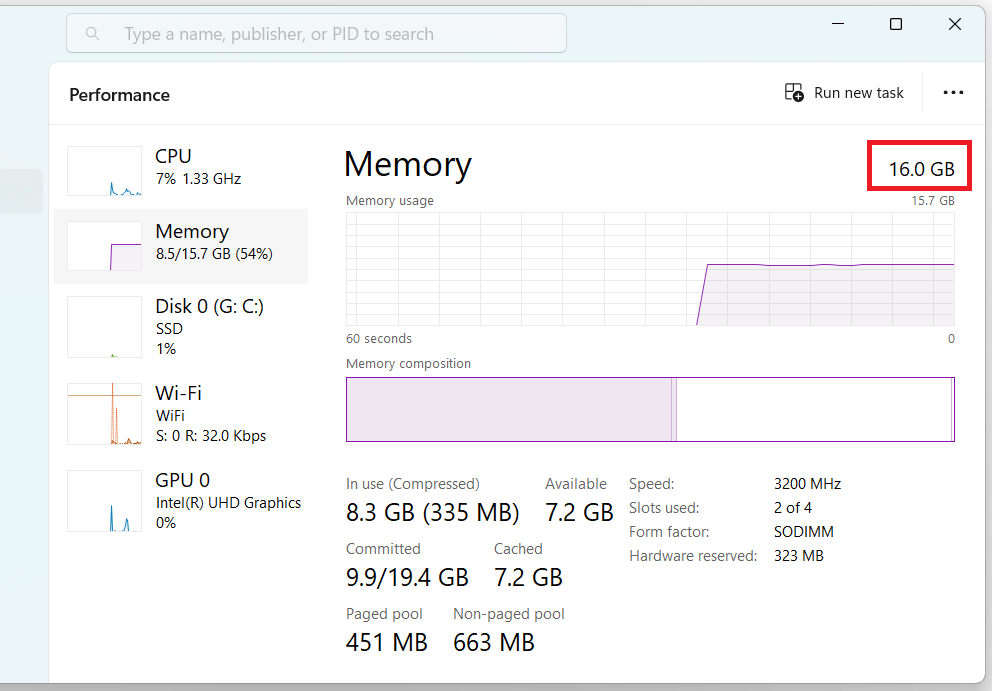The height and width of the screenshot is (691, 992).
Task: Click the Memory usage graph
Action: (650, 268)
